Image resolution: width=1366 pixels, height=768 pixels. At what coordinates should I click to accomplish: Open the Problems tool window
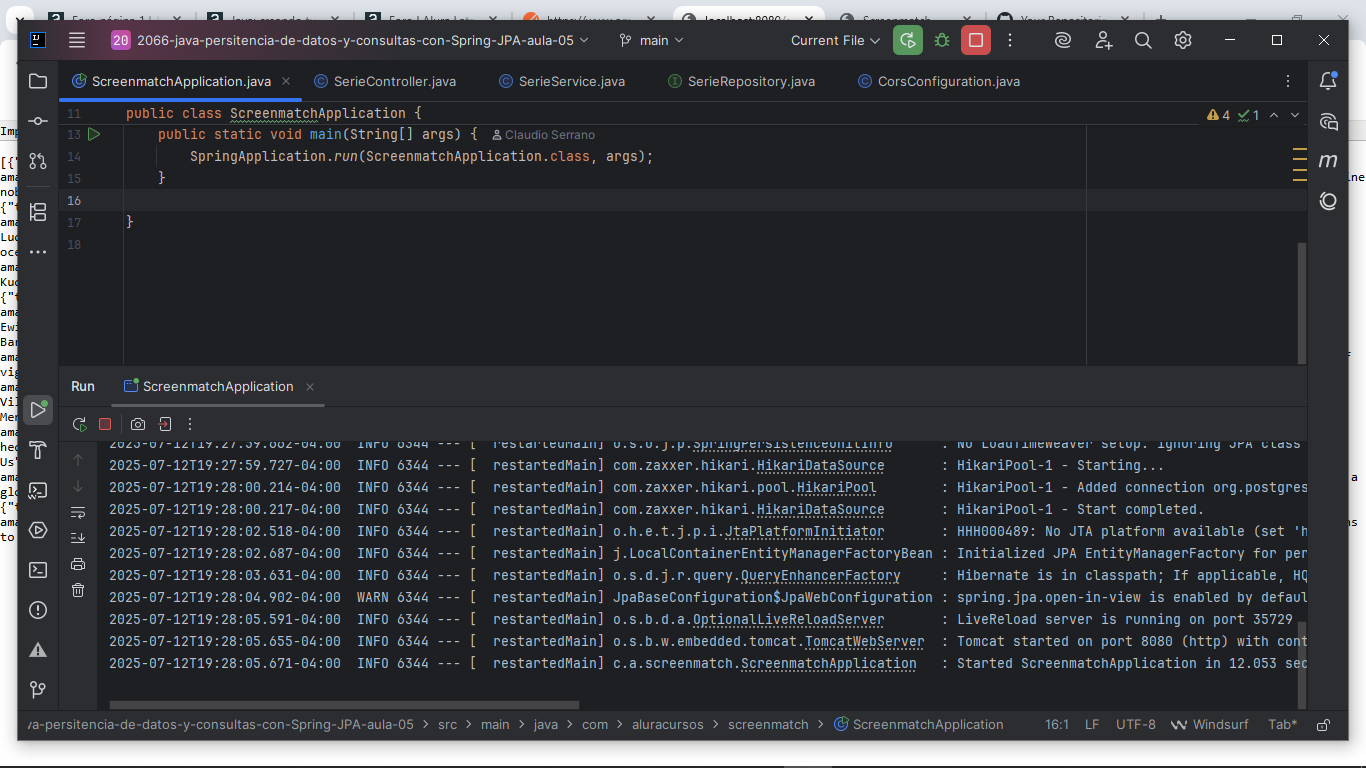point(38,610)
